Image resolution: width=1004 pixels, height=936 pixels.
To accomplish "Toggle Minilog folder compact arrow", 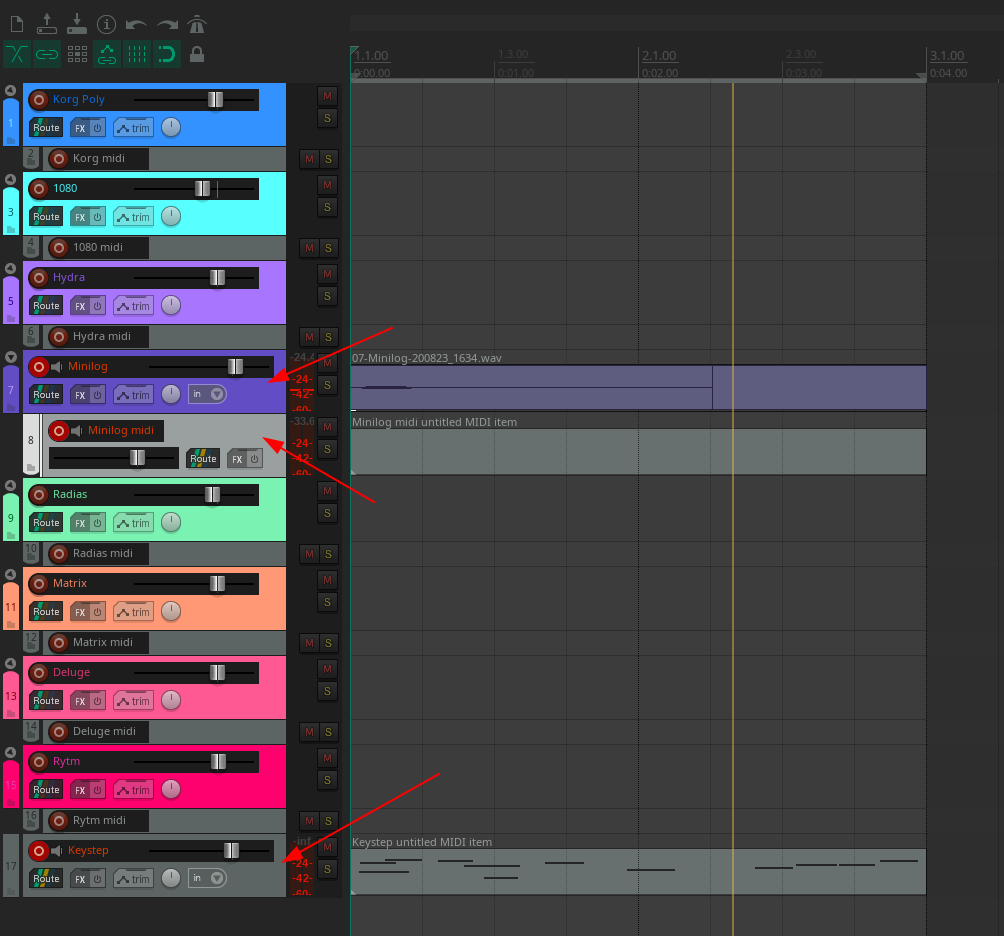I will click(10, 357).
